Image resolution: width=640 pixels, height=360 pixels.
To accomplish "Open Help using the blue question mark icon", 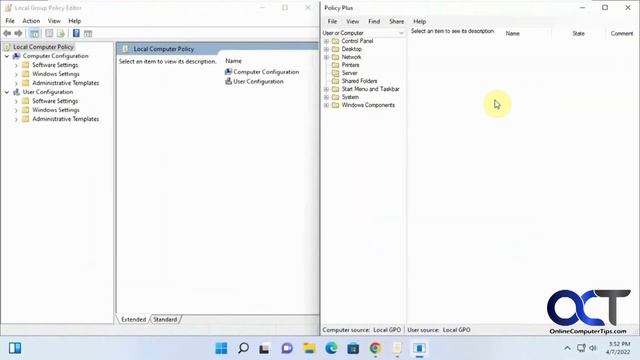I will 76,33.
